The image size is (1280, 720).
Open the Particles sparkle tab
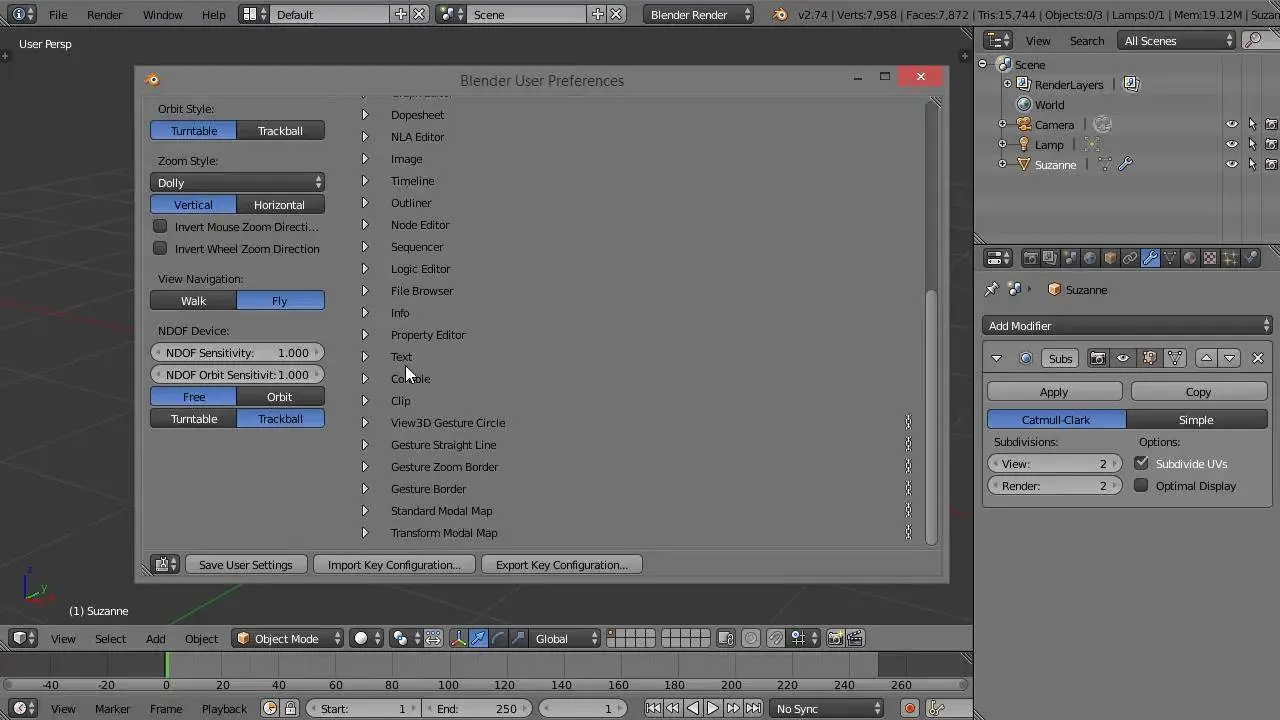tap(1230, 258)
